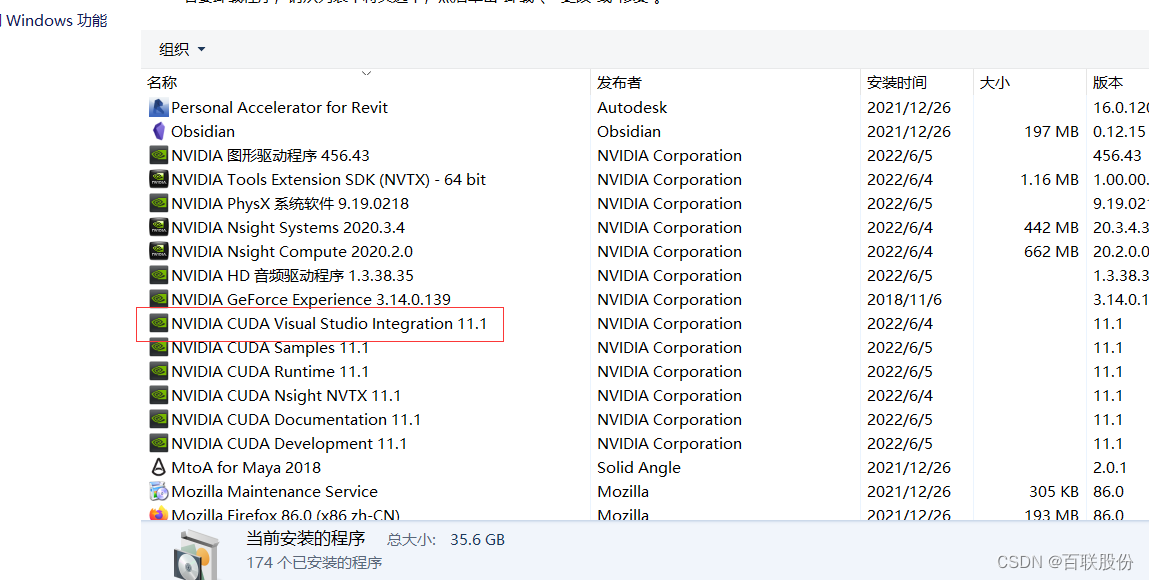Select NVIDIA HD 音频驱动程序 1.3.38.35 entry
1149x580 pixels.
click(292, 275)
